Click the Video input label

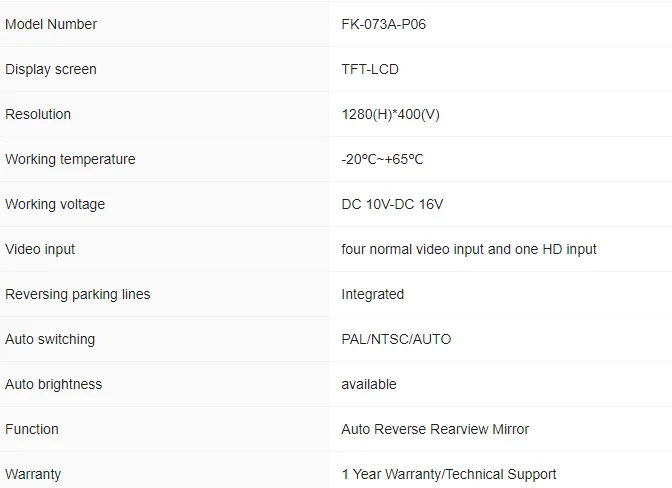(40, 249)
